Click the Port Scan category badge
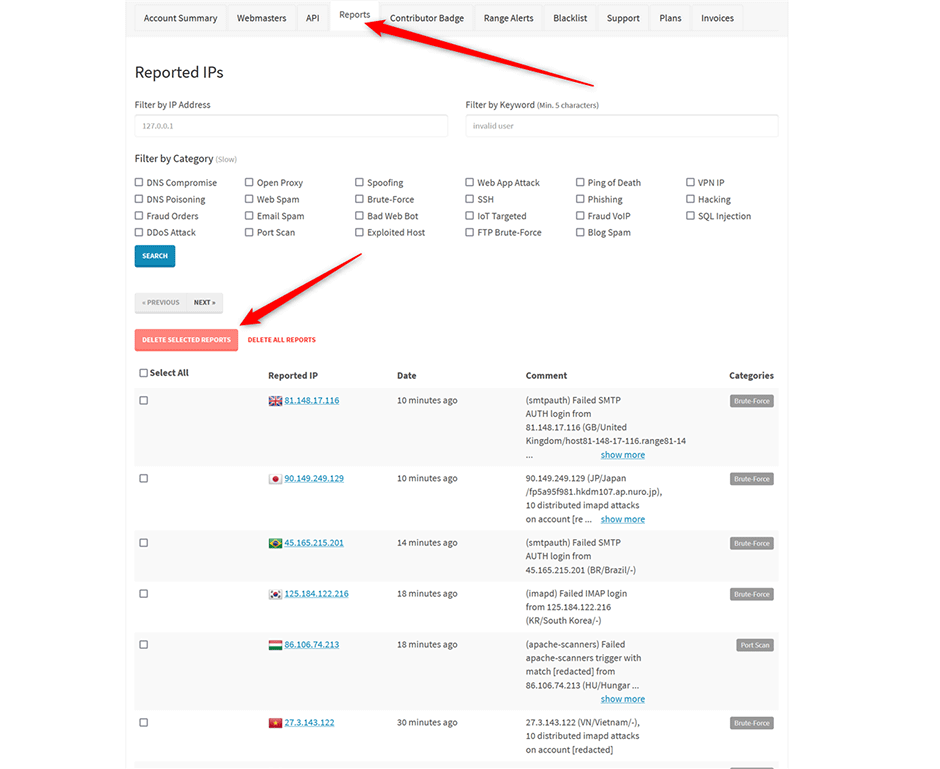Image resolution: width=940 pixels, height=769 pixels. [755, 645]
